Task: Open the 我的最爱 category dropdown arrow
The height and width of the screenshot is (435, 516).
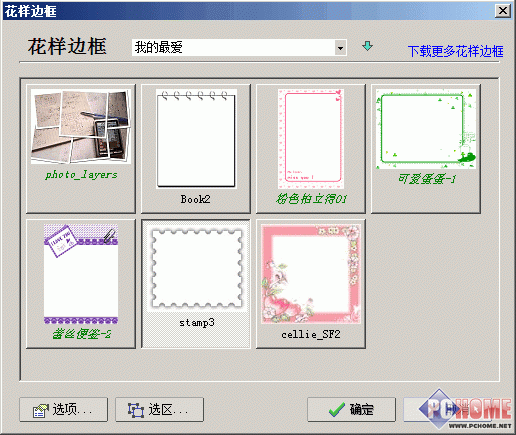Action: pyautogui.click(x=340, y=48)
